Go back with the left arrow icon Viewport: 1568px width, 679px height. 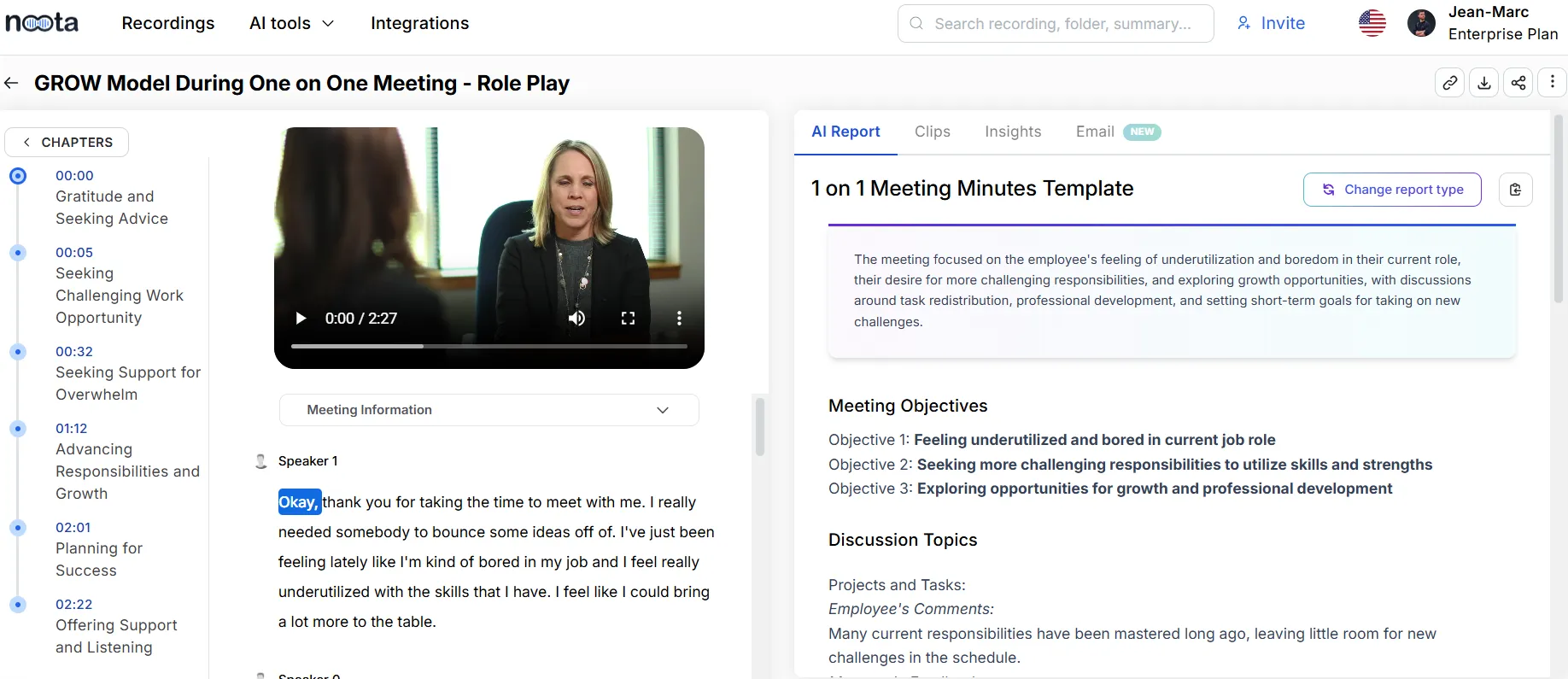[12, 83]
